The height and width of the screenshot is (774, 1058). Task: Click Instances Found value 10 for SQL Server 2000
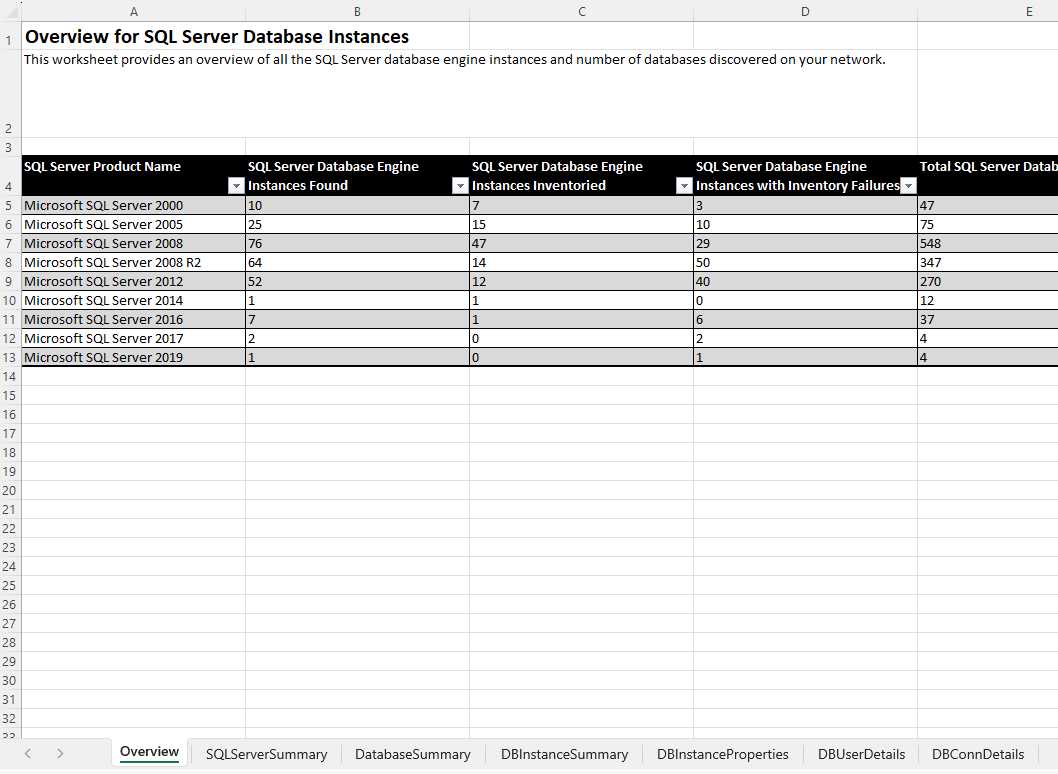(x=358, y=205)
